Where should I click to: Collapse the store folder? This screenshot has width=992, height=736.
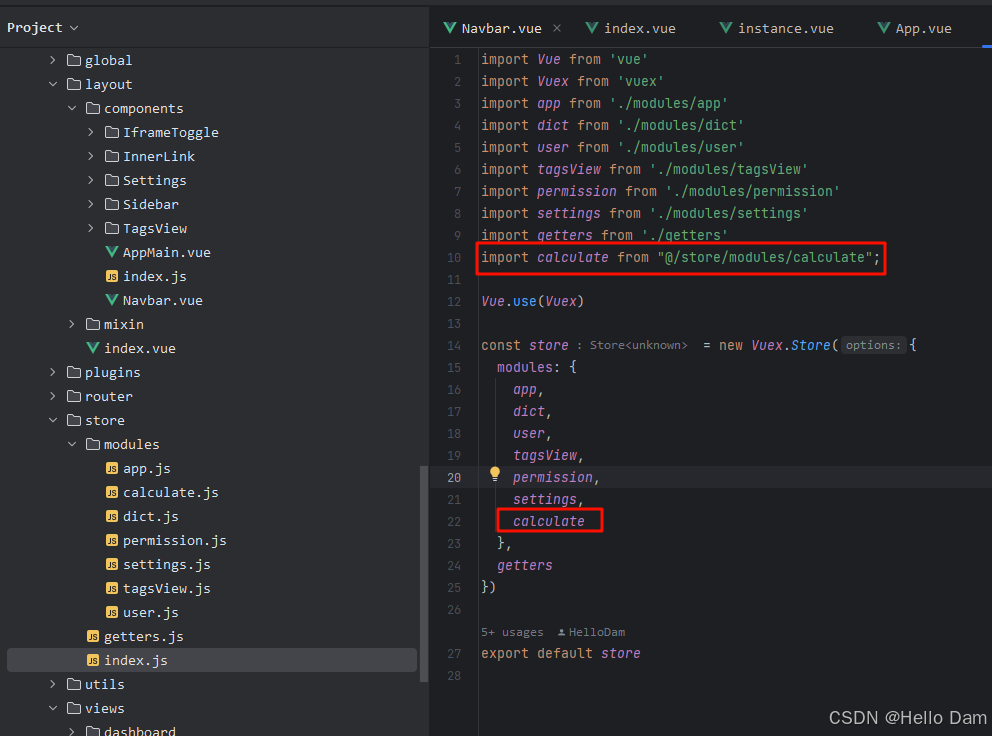tap(53, 420)
